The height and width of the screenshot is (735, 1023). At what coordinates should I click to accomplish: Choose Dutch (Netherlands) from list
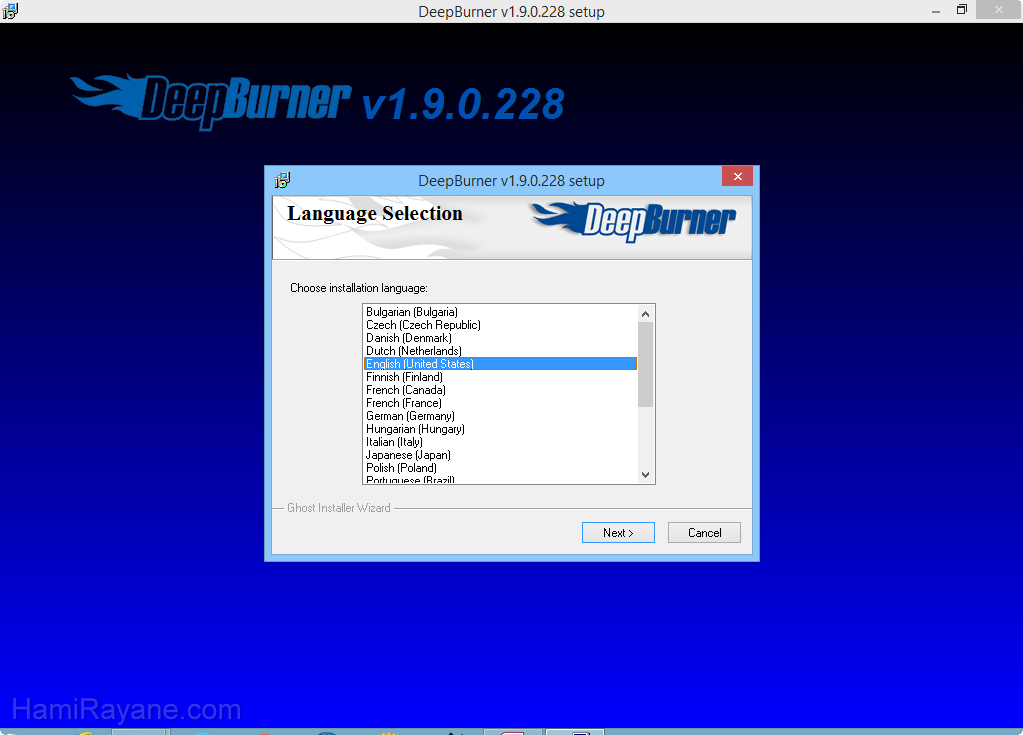click(500, 351)
